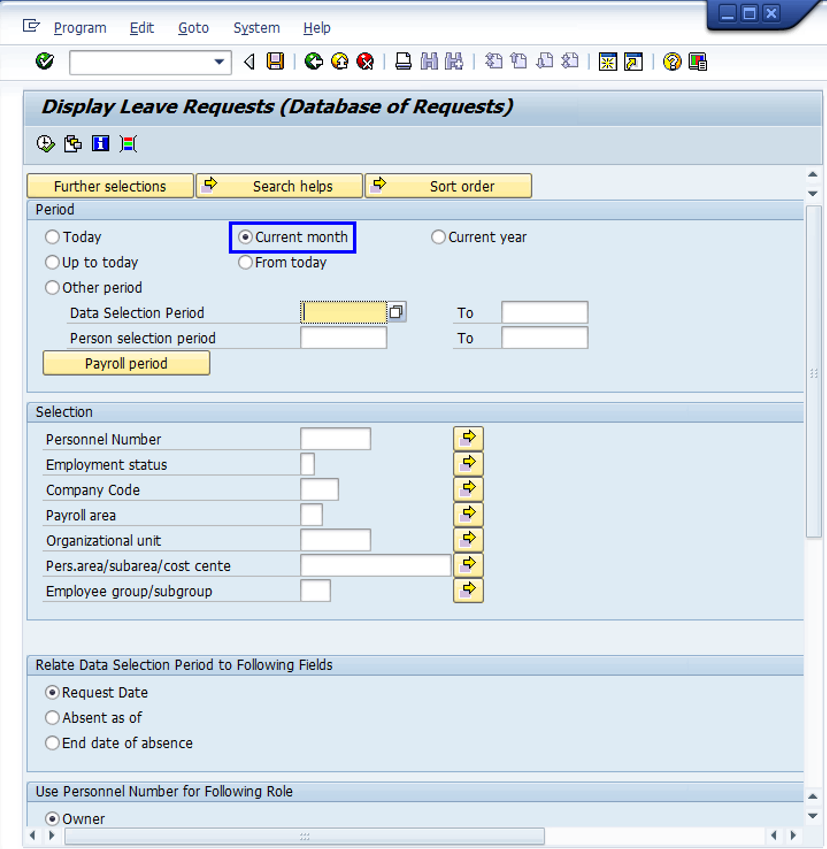This screenshot has width=827, height=849.
Task: Click the Last Page icon
Action: coord(570,61)
